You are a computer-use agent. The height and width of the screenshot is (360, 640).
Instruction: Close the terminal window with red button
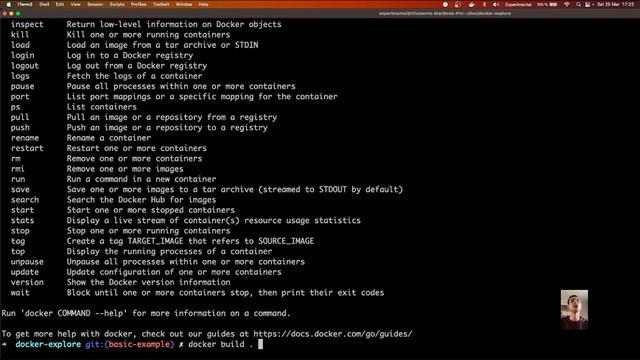tap(4, 13)
